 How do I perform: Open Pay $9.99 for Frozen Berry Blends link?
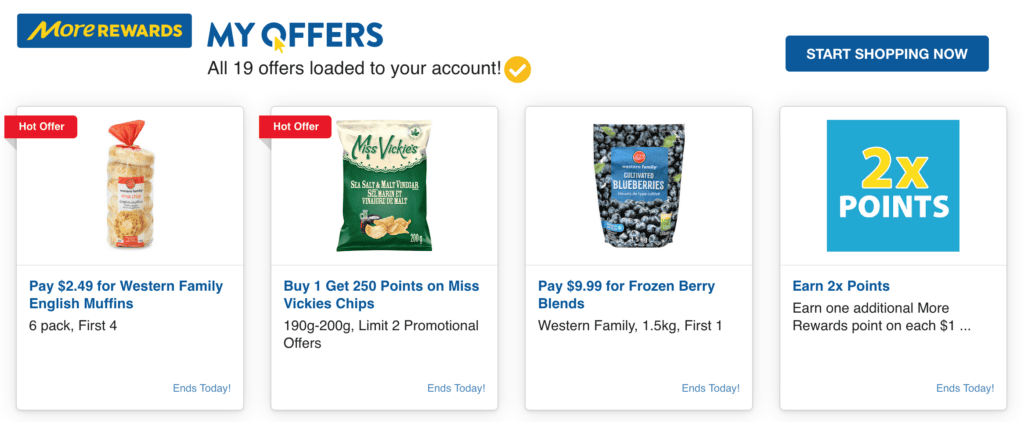coord(626,295)
